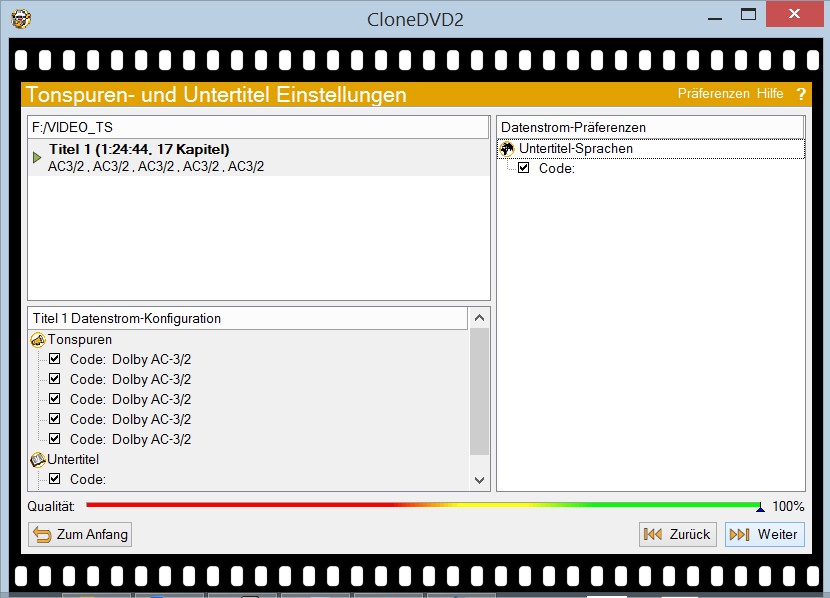Go back with the Zurück button
The height and width of the screenshot is (598, 830).
tap(678, 534)
